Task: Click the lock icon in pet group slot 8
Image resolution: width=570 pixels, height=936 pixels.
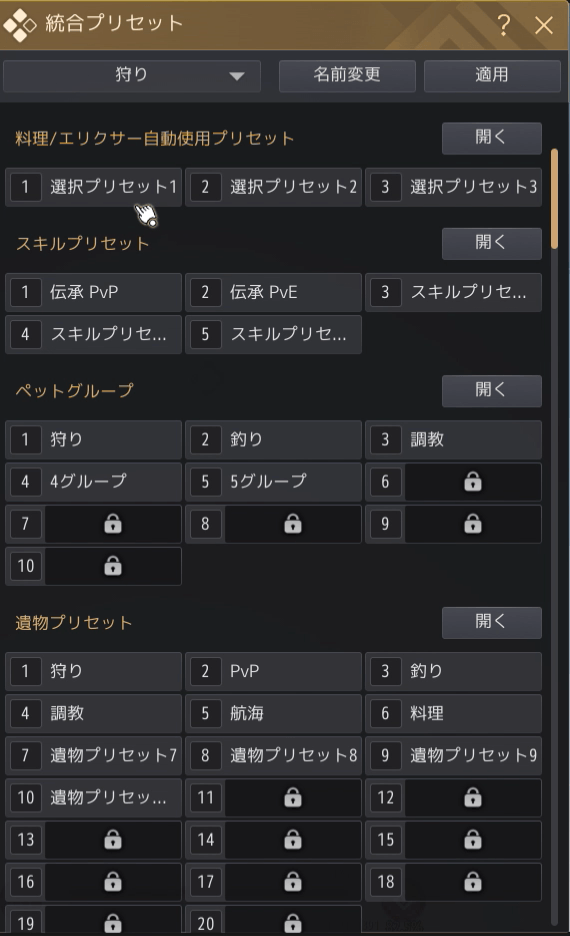Action: [292, 524]
